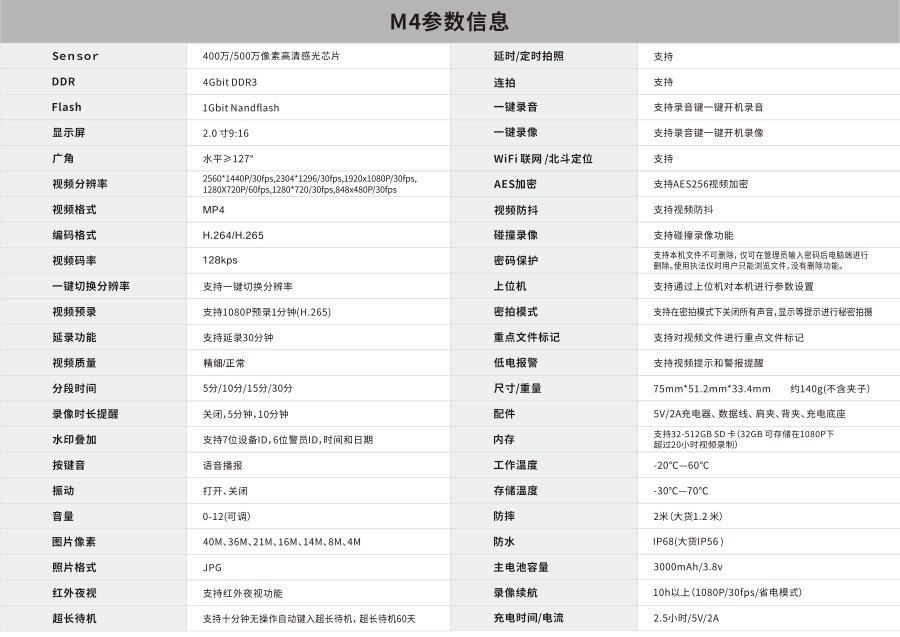
Task: Click the value '0-12(可调)'
Action: coord(226,516)
